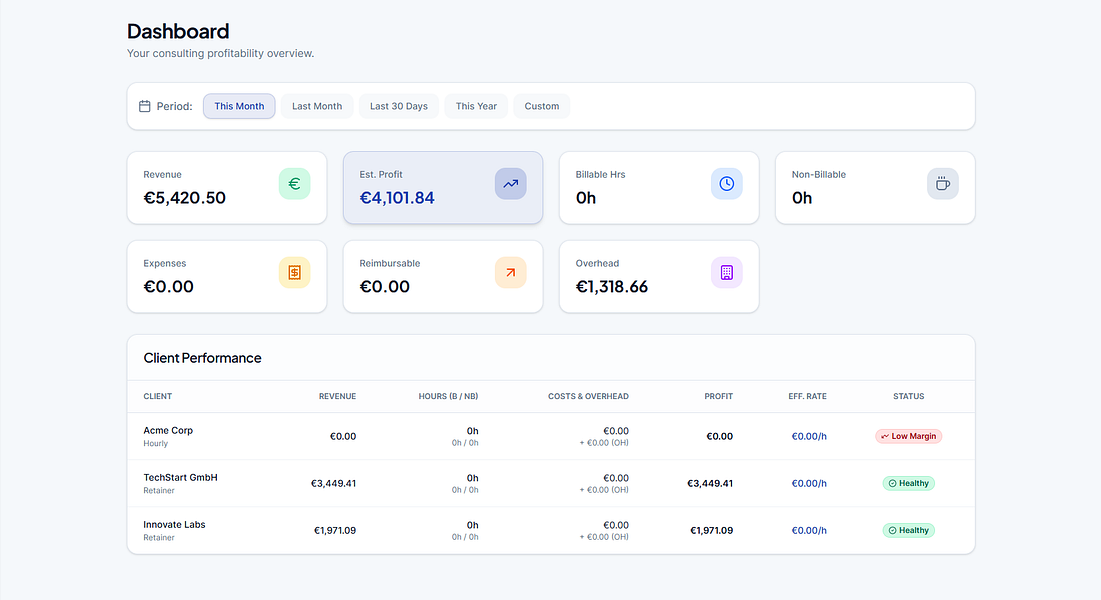Viewport: 1101px width, 600px height.
Task: Open the Overhead summary card
Action: (x=659, y=277)
